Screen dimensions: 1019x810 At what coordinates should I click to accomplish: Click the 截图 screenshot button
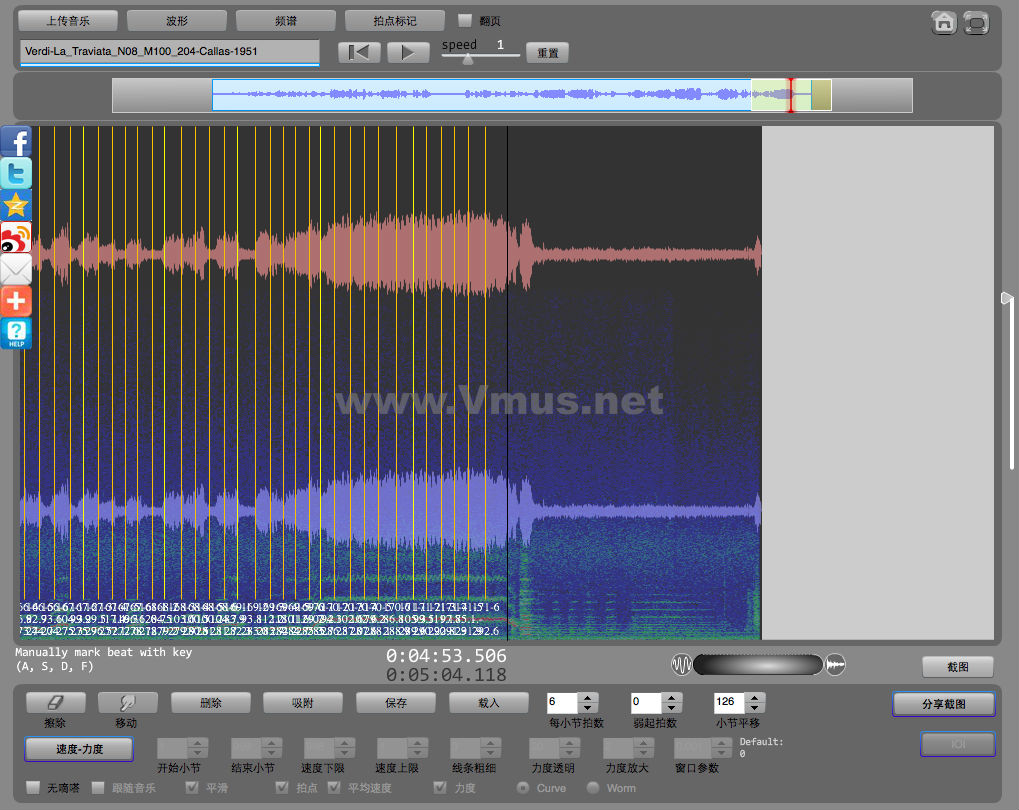tap(958, 666)
